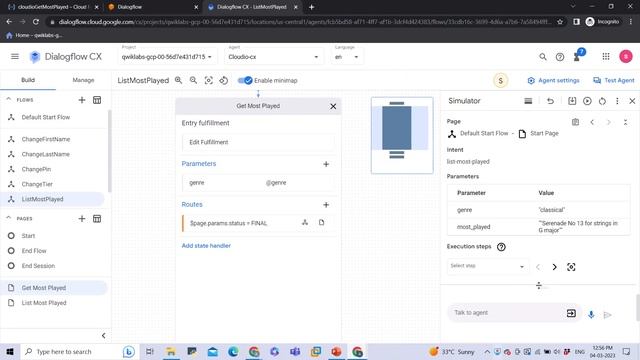Click the minimap thumbnail
Viewport: 640px width, 360px height.
[402, 135]
